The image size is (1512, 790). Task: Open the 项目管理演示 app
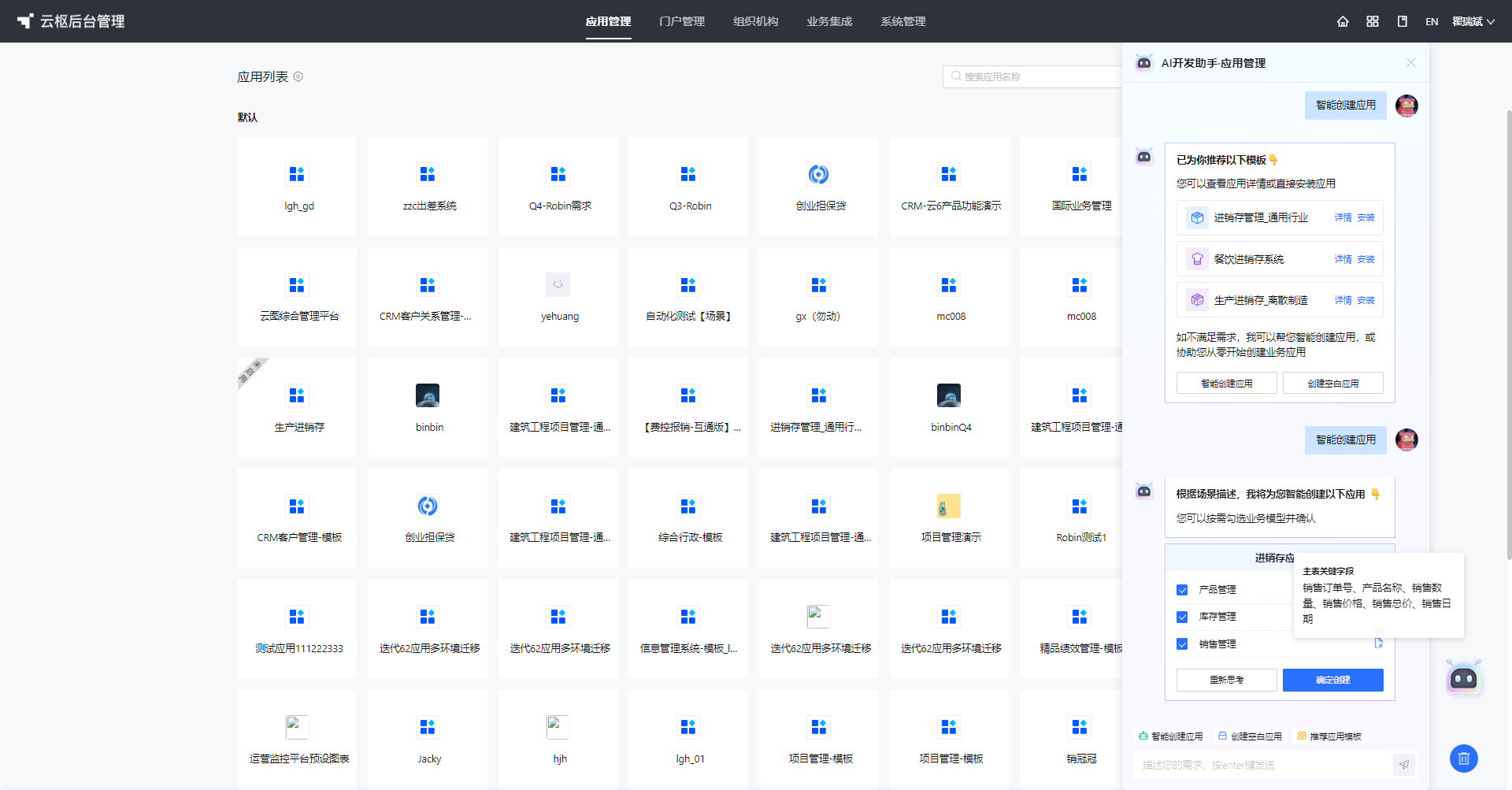pos(949,518)
